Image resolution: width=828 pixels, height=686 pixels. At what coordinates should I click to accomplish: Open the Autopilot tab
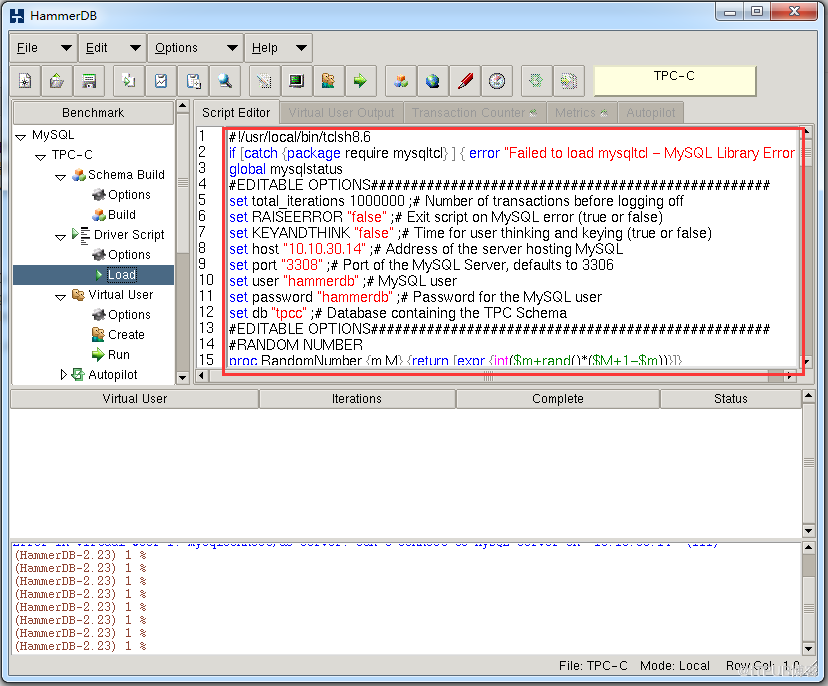pos(651,112)
